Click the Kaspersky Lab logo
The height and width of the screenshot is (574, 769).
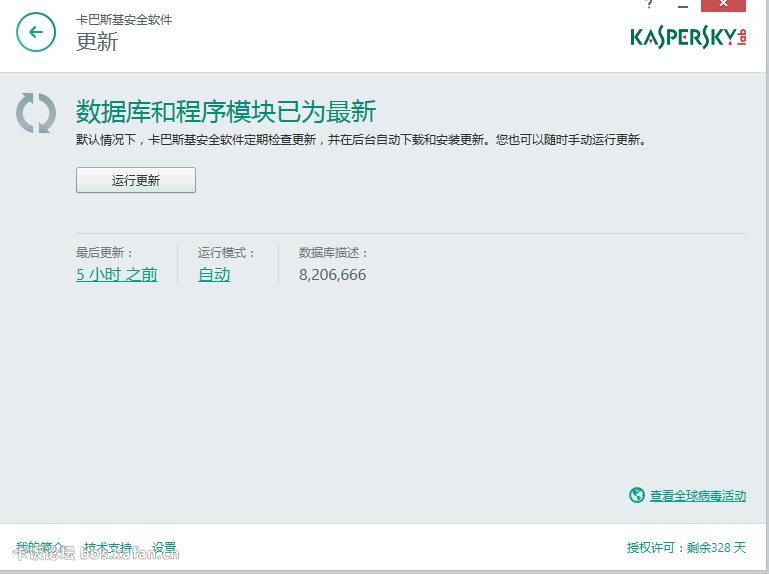[688, 38]
